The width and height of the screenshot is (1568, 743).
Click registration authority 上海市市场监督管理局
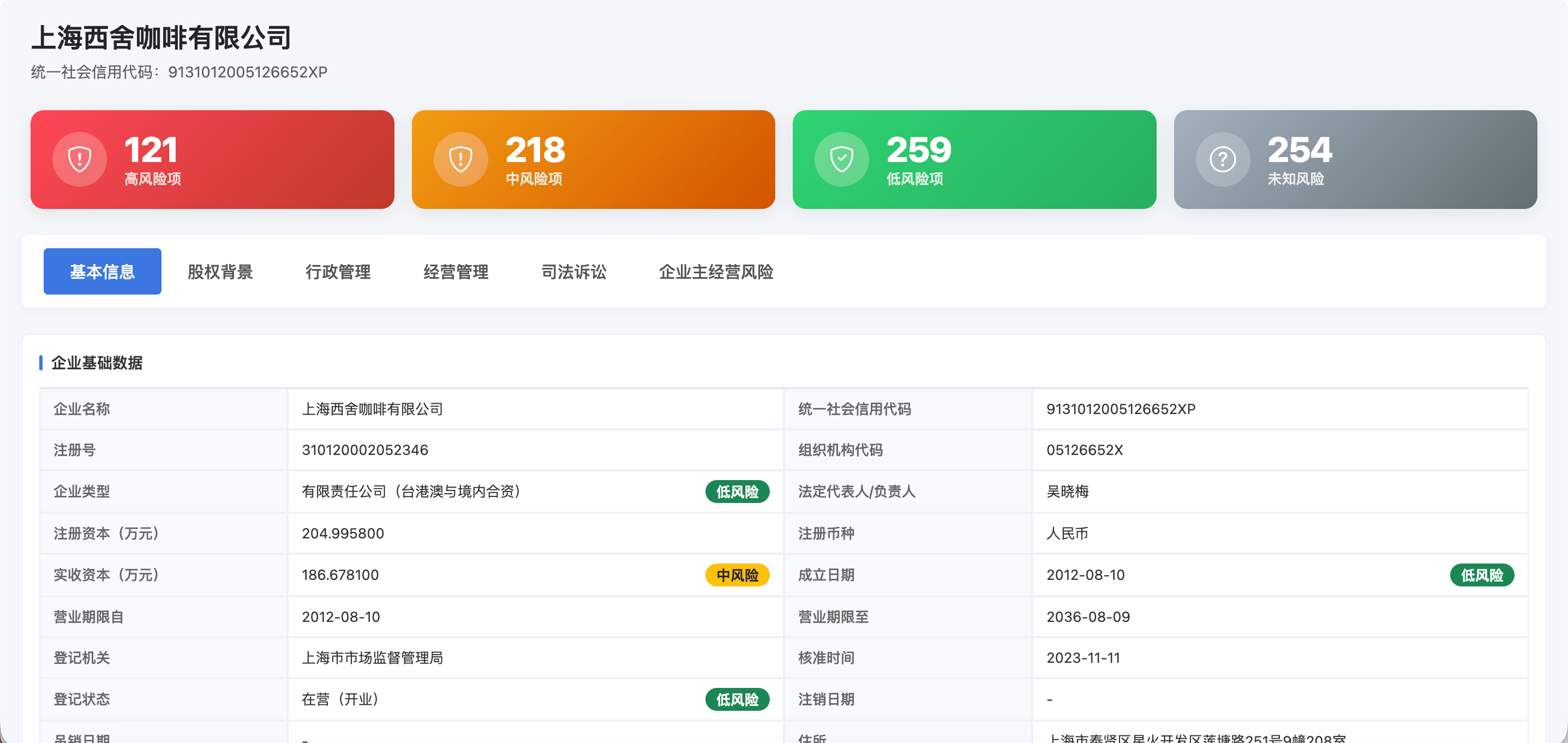(x=373, y=658)
